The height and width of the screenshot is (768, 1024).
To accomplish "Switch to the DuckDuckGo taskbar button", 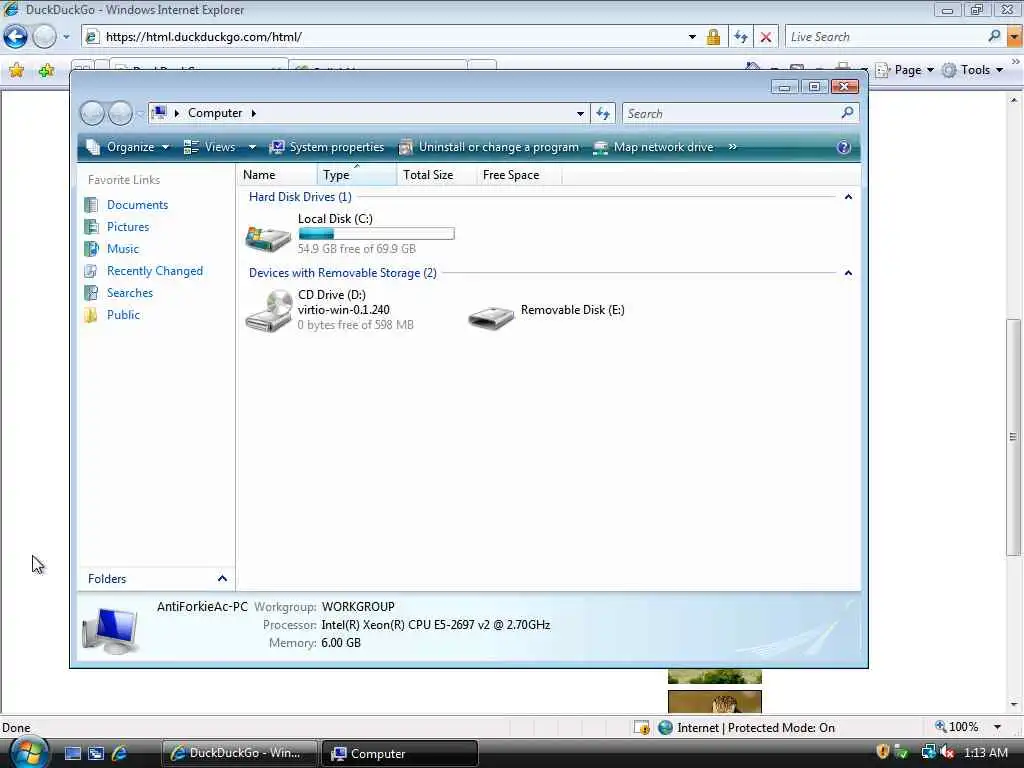I will 239,753.
